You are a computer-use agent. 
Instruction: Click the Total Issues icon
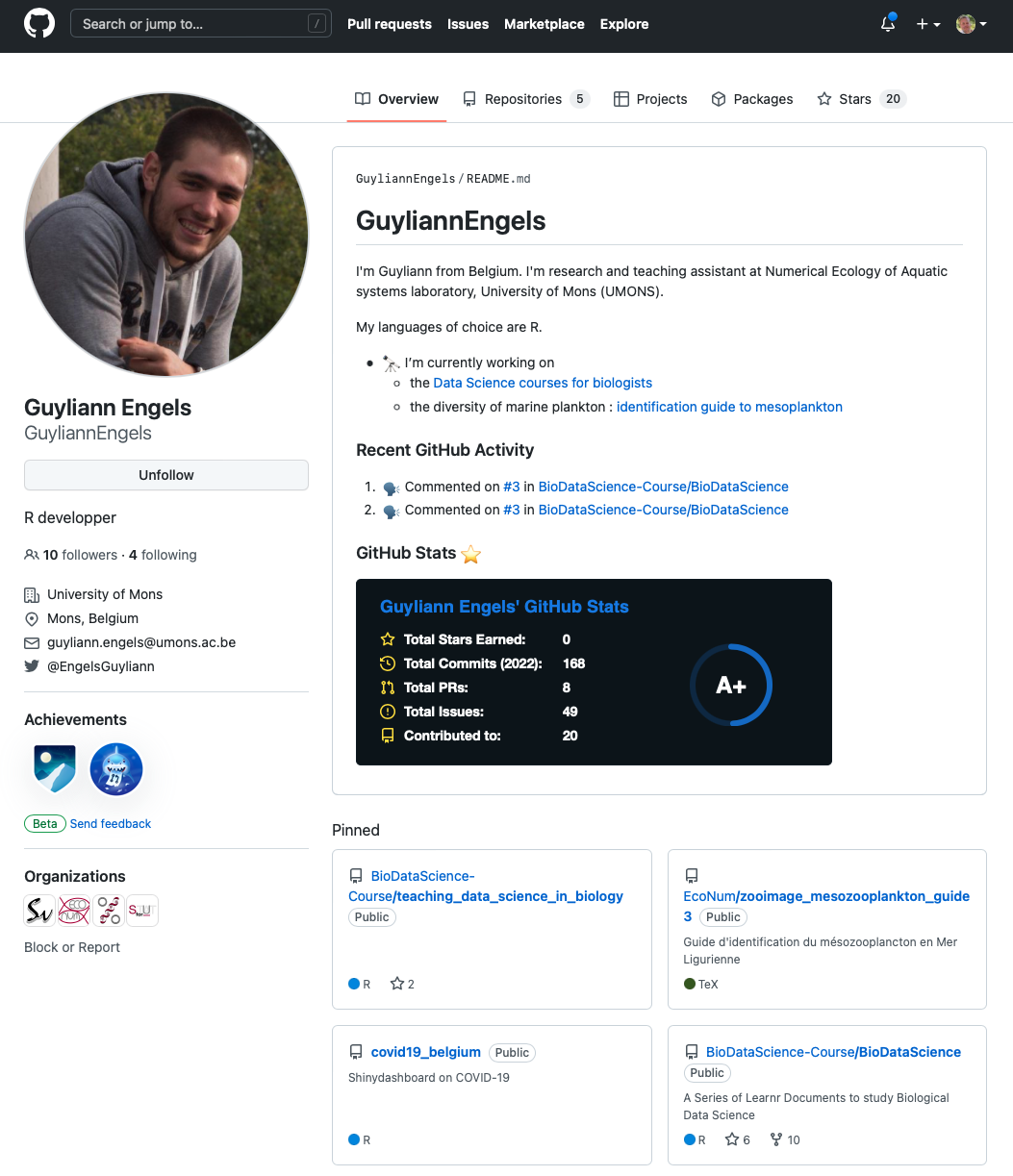pos(388,712)
